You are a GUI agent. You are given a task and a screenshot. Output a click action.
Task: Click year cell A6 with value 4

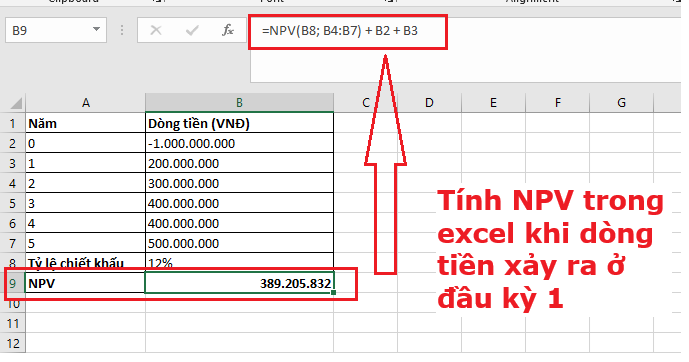point(86,223)
